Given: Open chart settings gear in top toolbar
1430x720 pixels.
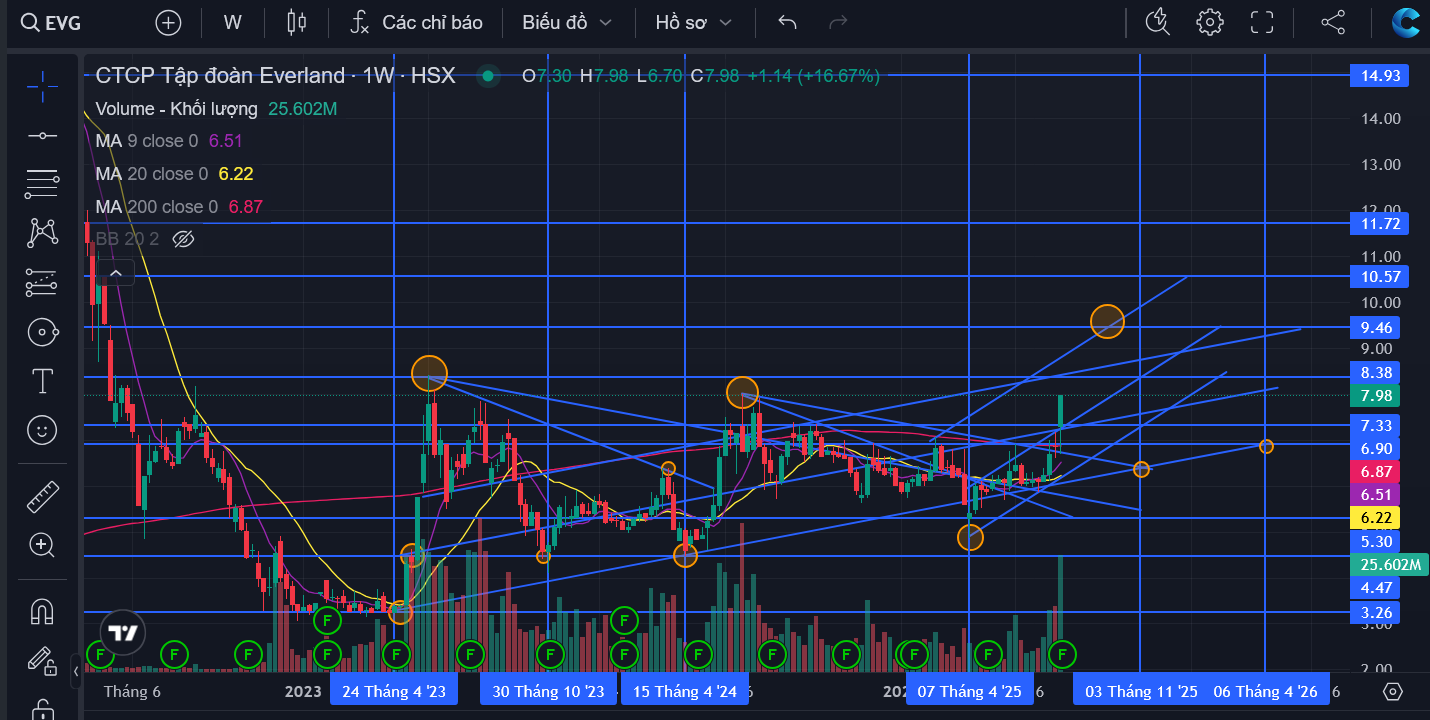Looking at the screenshot, I should pos(1210,22).
